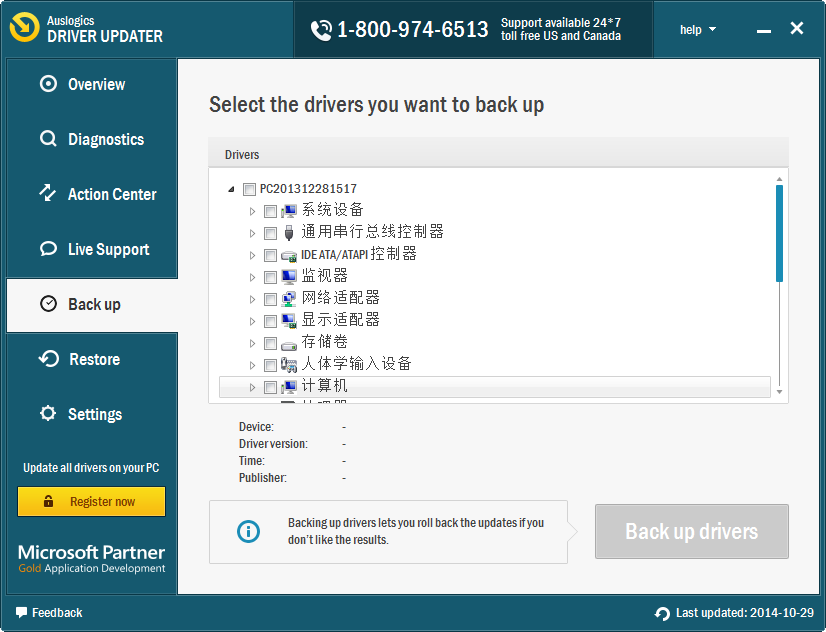The width and height of the screenshot is (826, 632).
Task: Go to the Diagnostics section
Action: (x=92, y=139)
